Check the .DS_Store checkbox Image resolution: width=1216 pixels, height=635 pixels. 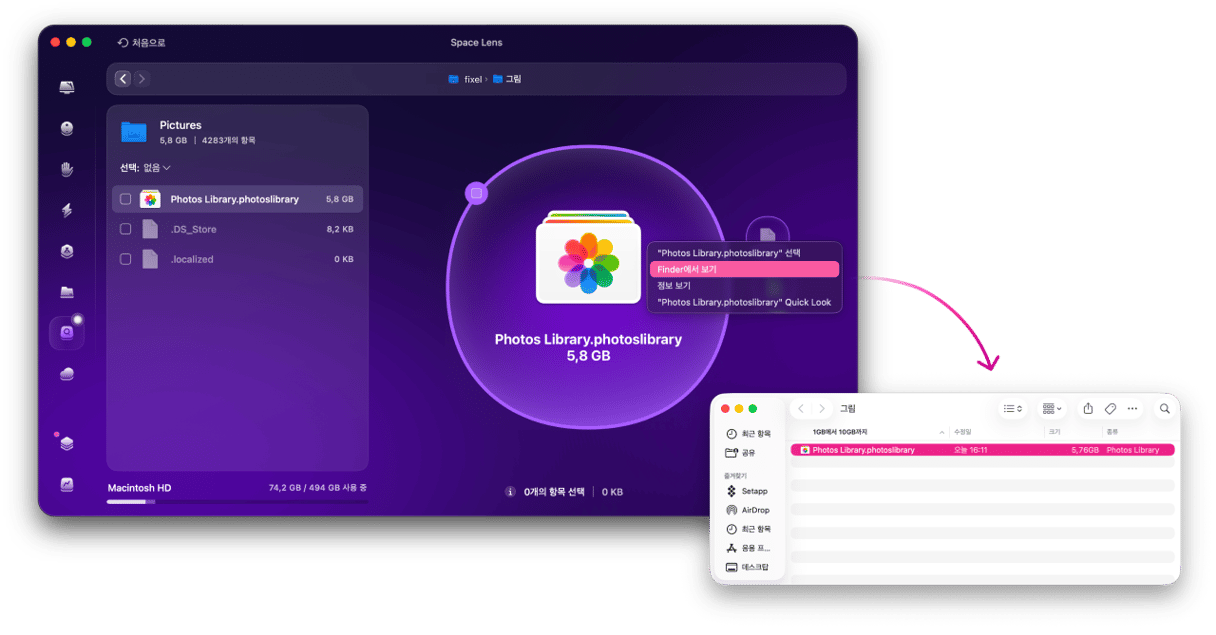[x=126, y=229]
